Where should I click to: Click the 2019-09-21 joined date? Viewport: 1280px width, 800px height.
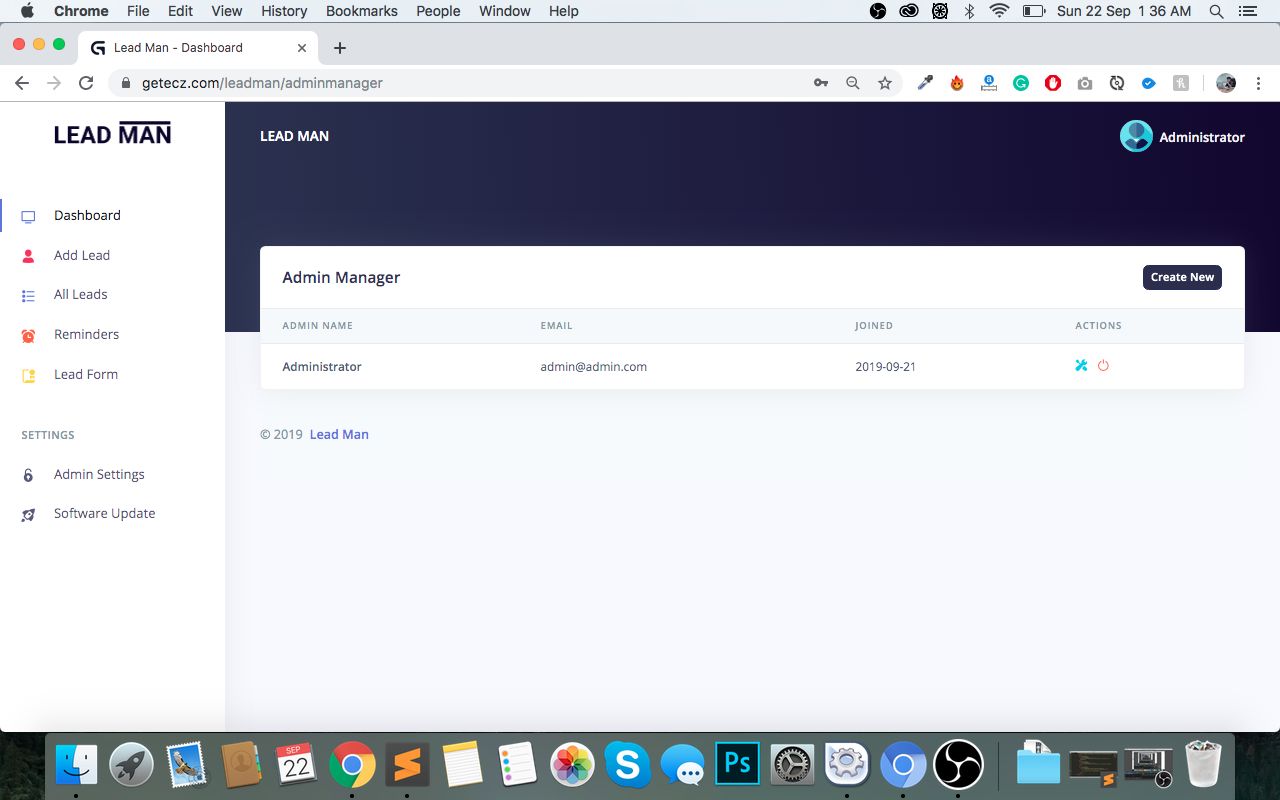click(886, 367)
